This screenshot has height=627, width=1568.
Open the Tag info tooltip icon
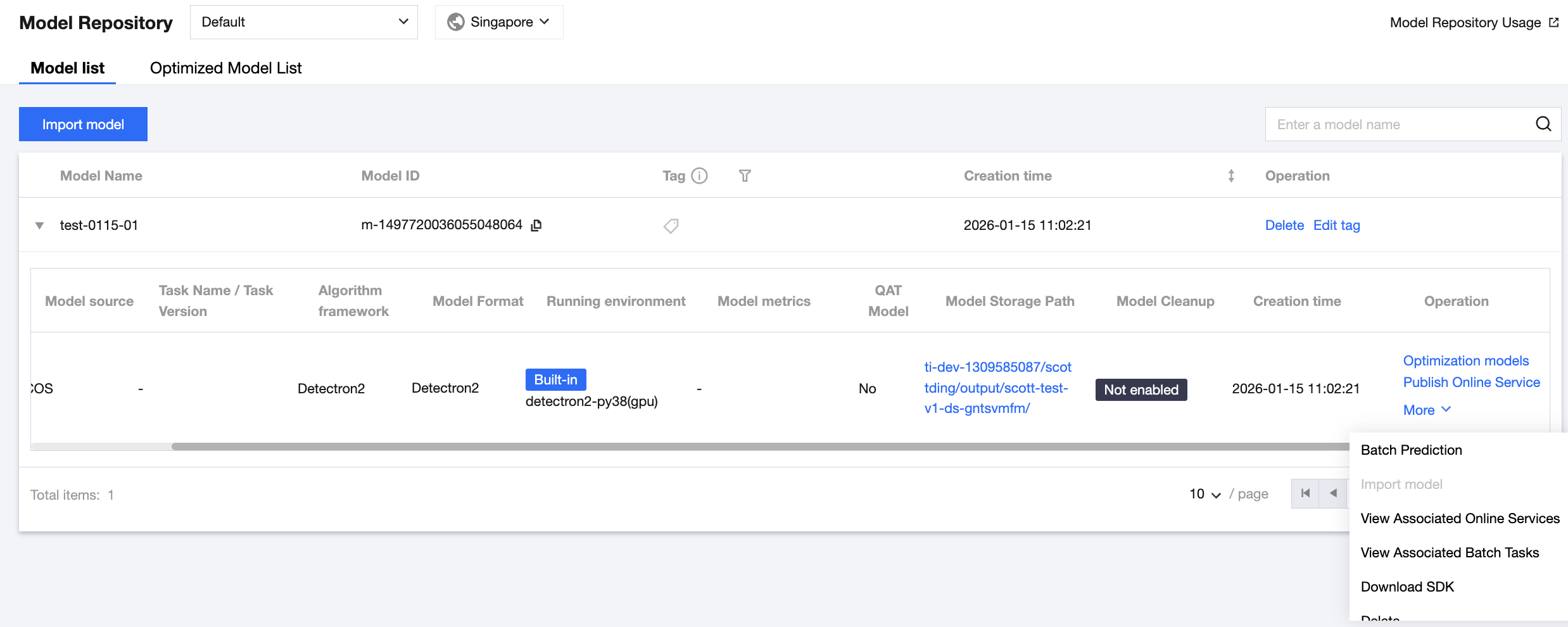(699, 176)
